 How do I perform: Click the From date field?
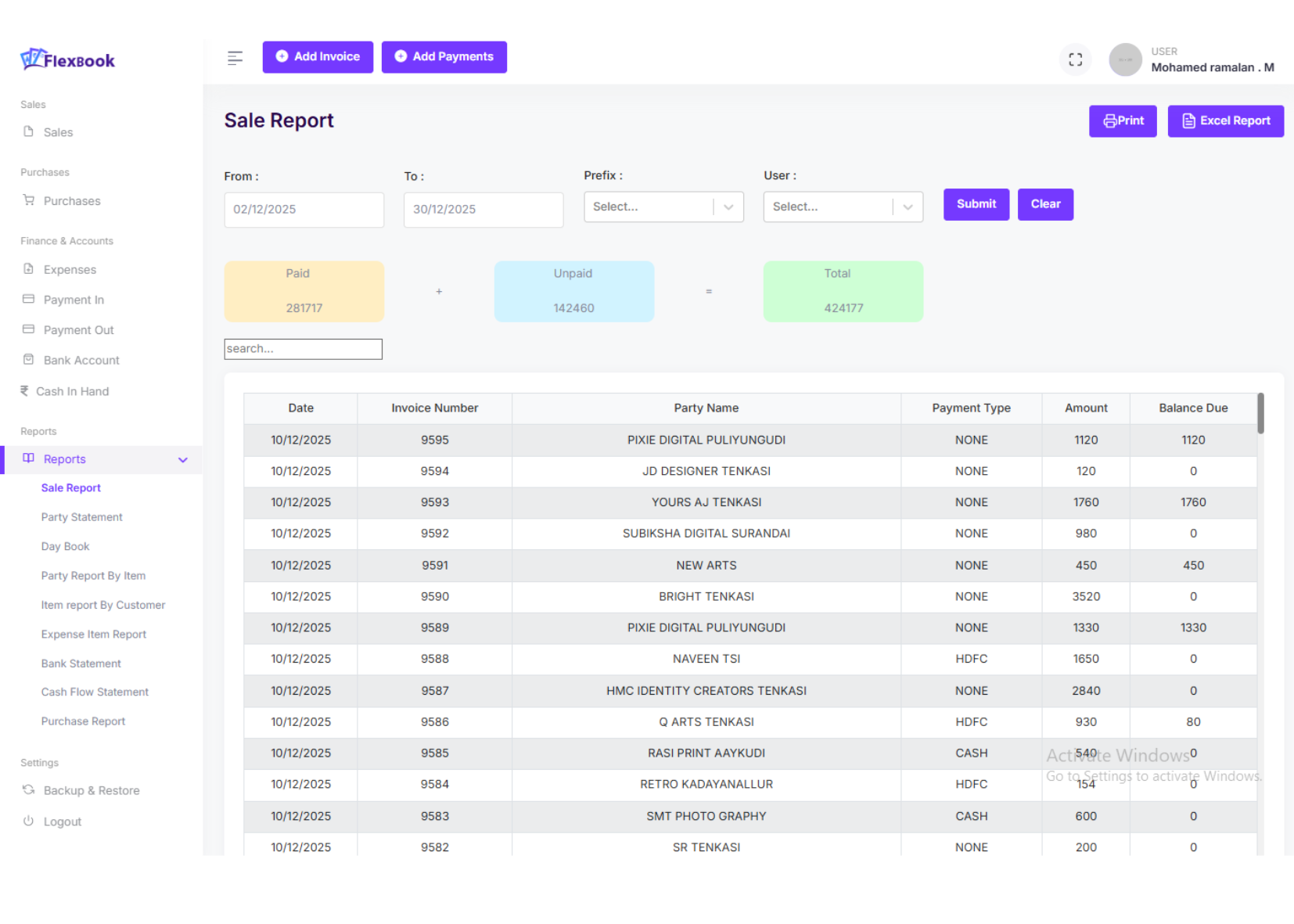click(304, 210)
